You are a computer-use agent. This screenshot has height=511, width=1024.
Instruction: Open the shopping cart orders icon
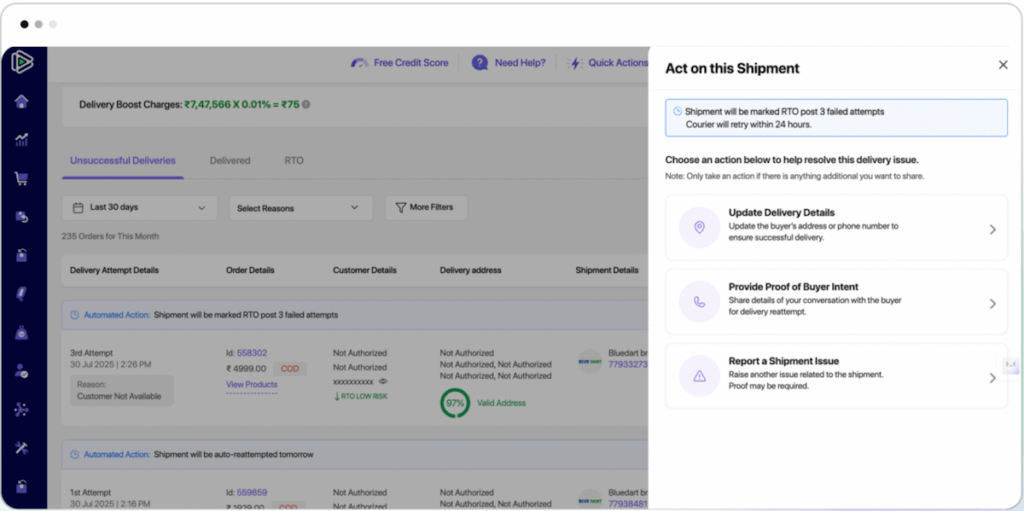tap(21, 179)
